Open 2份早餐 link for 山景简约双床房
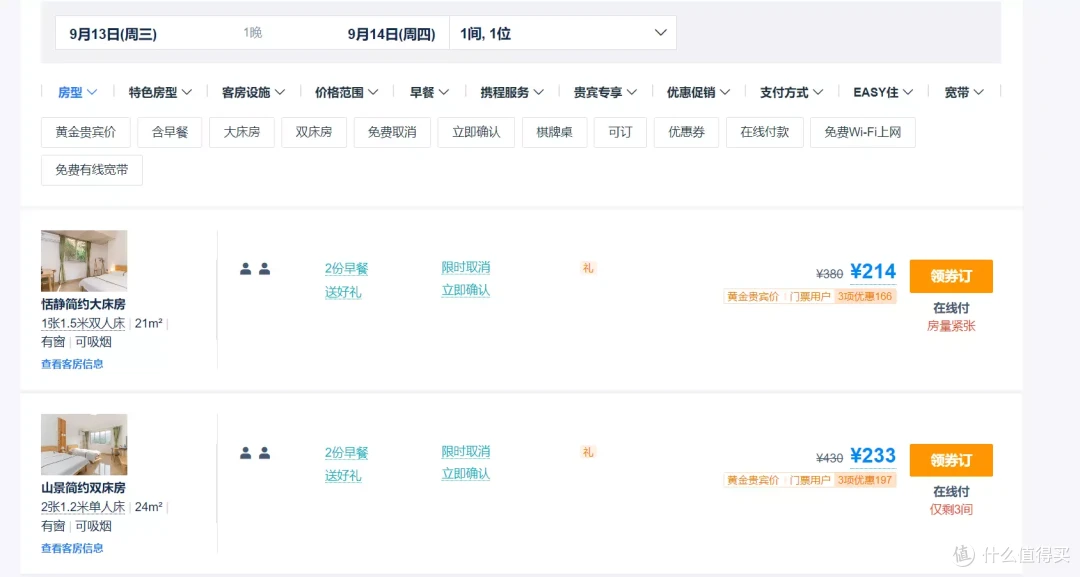The width and height of the screenshot is (1080, 577). (x=346, y=452)
